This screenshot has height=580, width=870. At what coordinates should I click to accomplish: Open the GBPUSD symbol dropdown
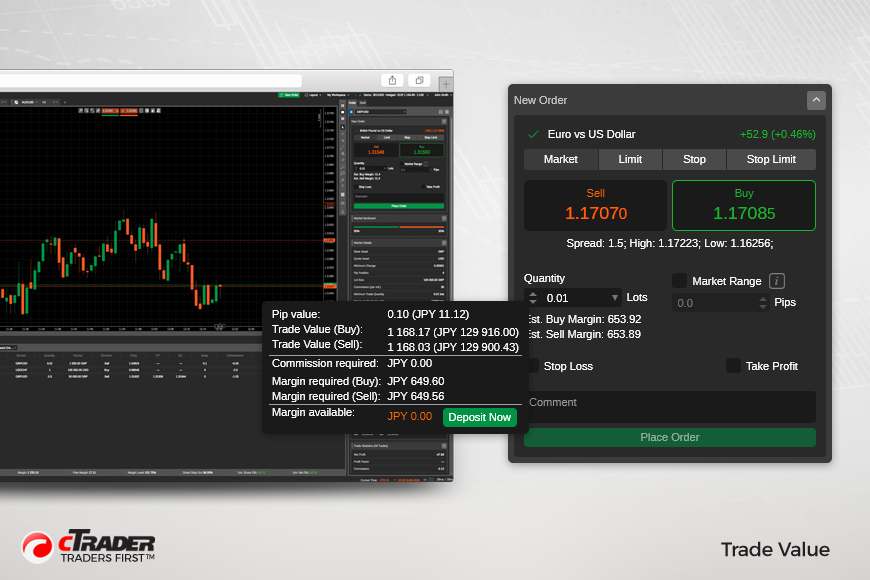point(381,112)
